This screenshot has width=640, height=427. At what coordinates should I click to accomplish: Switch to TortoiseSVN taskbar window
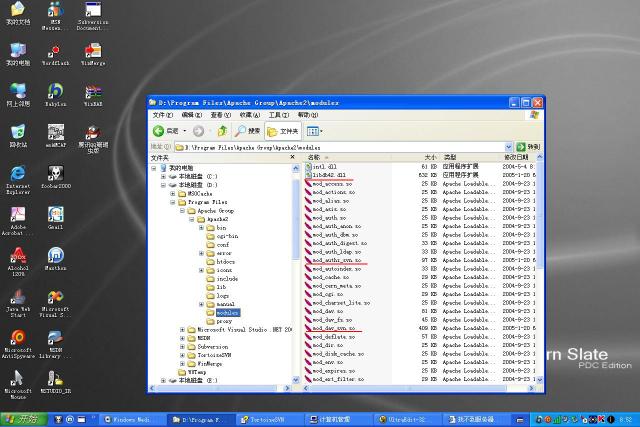tap(269, 419)
